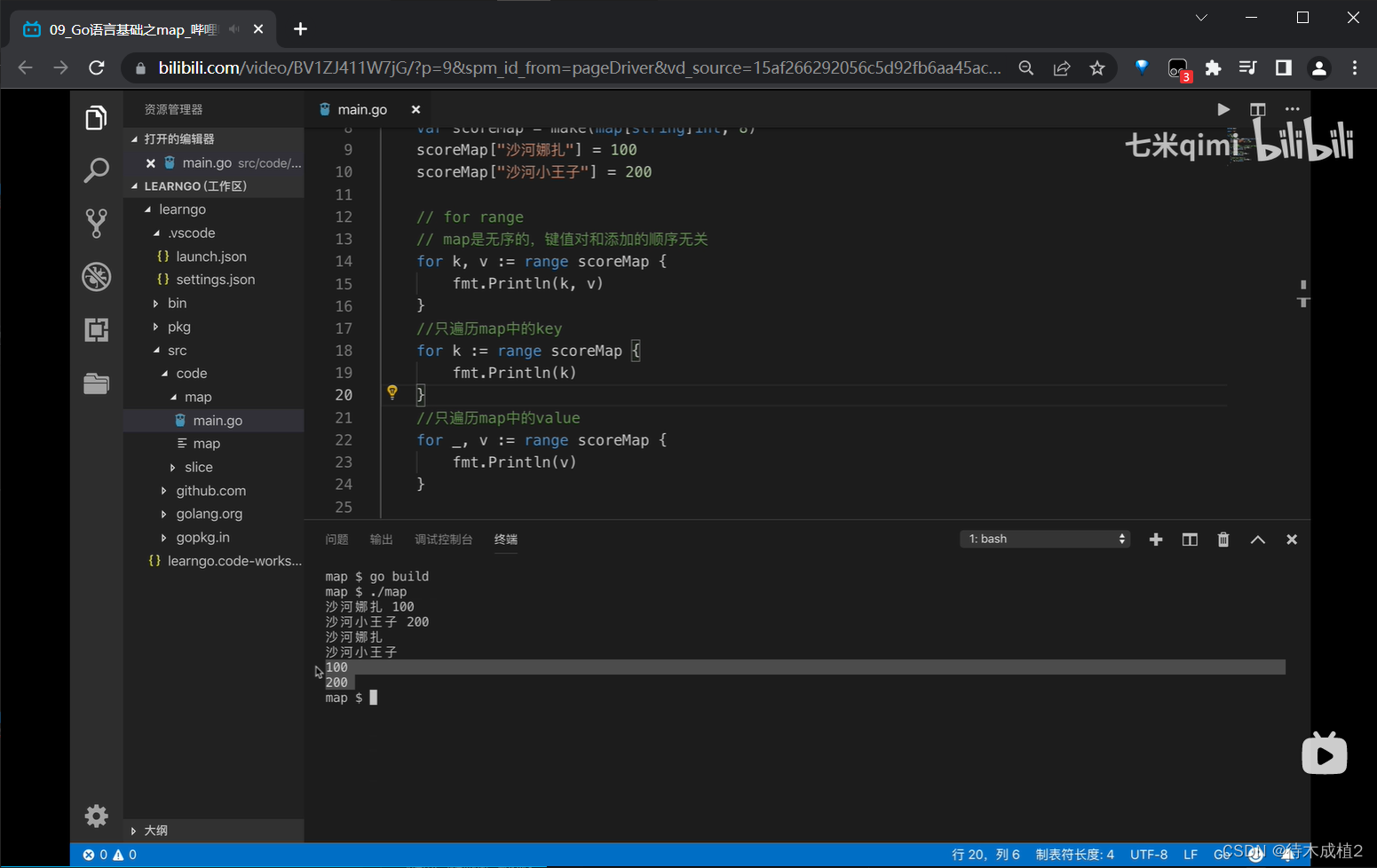Open browser media control icon
The height and width of the screenshot is (868, 1377).
(x=1248, y=67)
